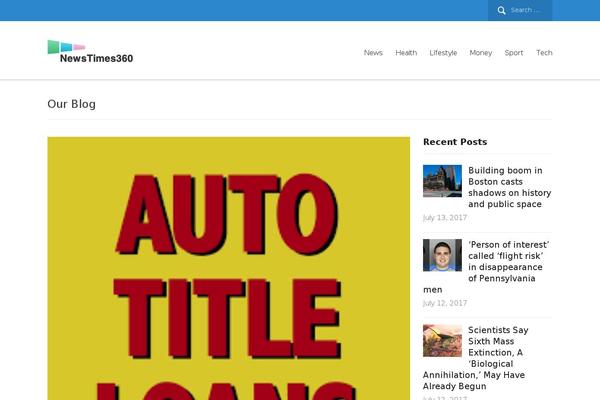Open the Tech menu item
The image size is (600, 400).
(544, 53)
